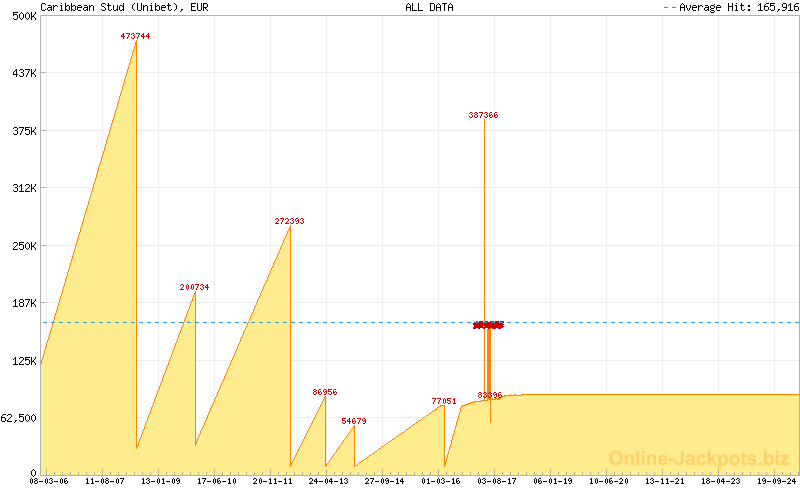Click the 473744 peak value label
The image size is (800, 490).
pos(135,36)
